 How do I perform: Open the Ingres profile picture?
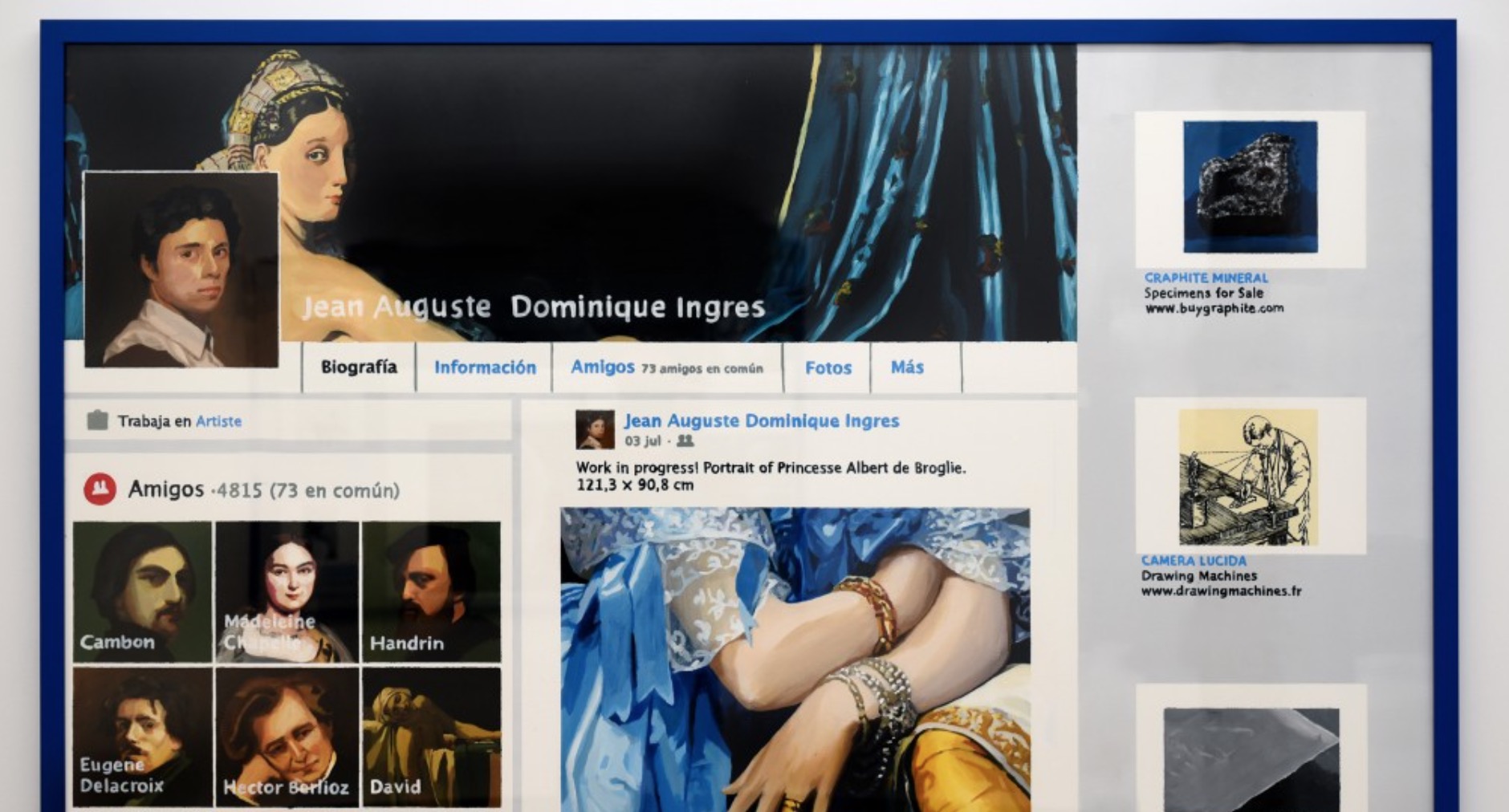pos(181,270)
